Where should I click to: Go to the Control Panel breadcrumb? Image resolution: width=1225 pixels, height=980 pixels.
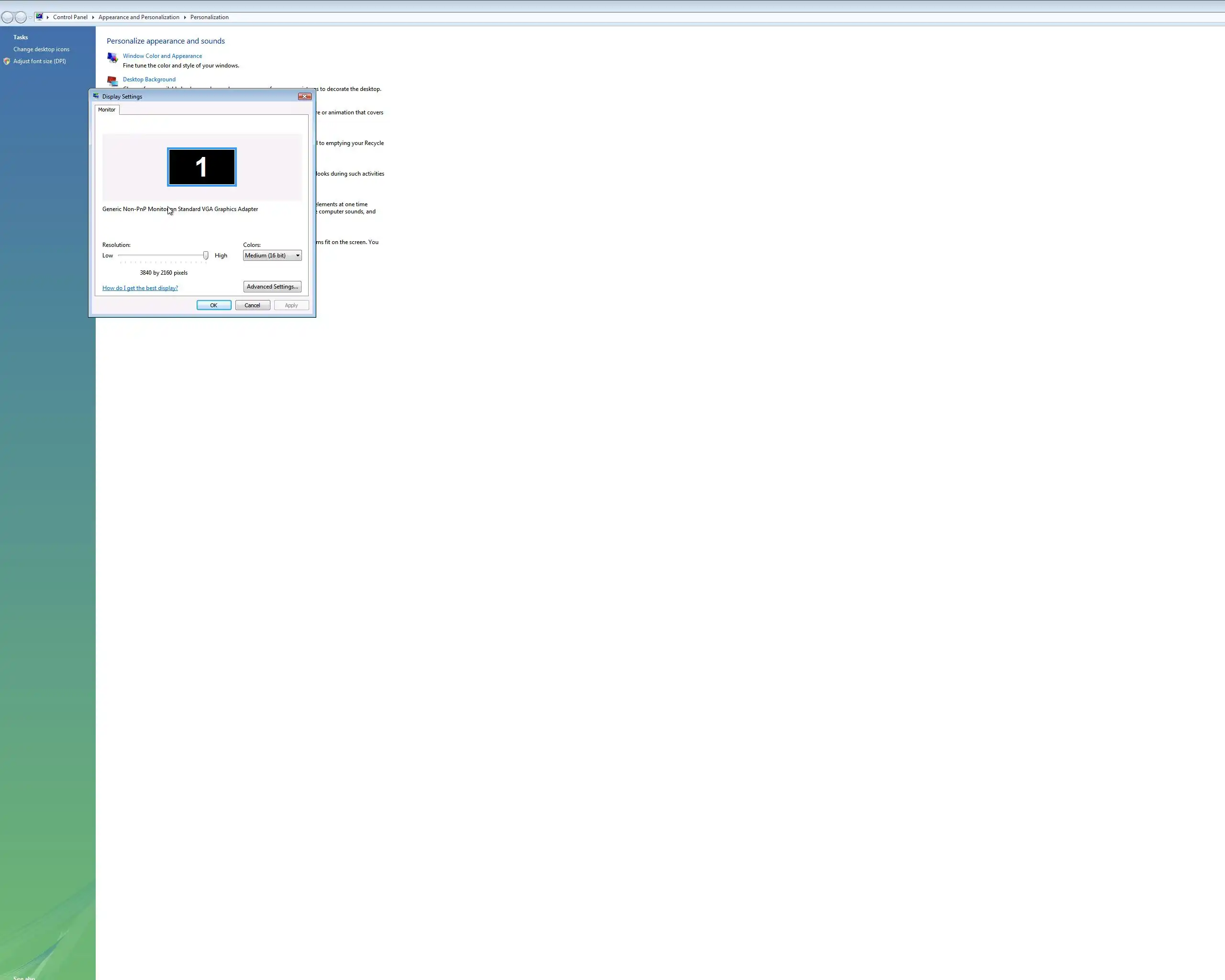[x=70, y=17]
